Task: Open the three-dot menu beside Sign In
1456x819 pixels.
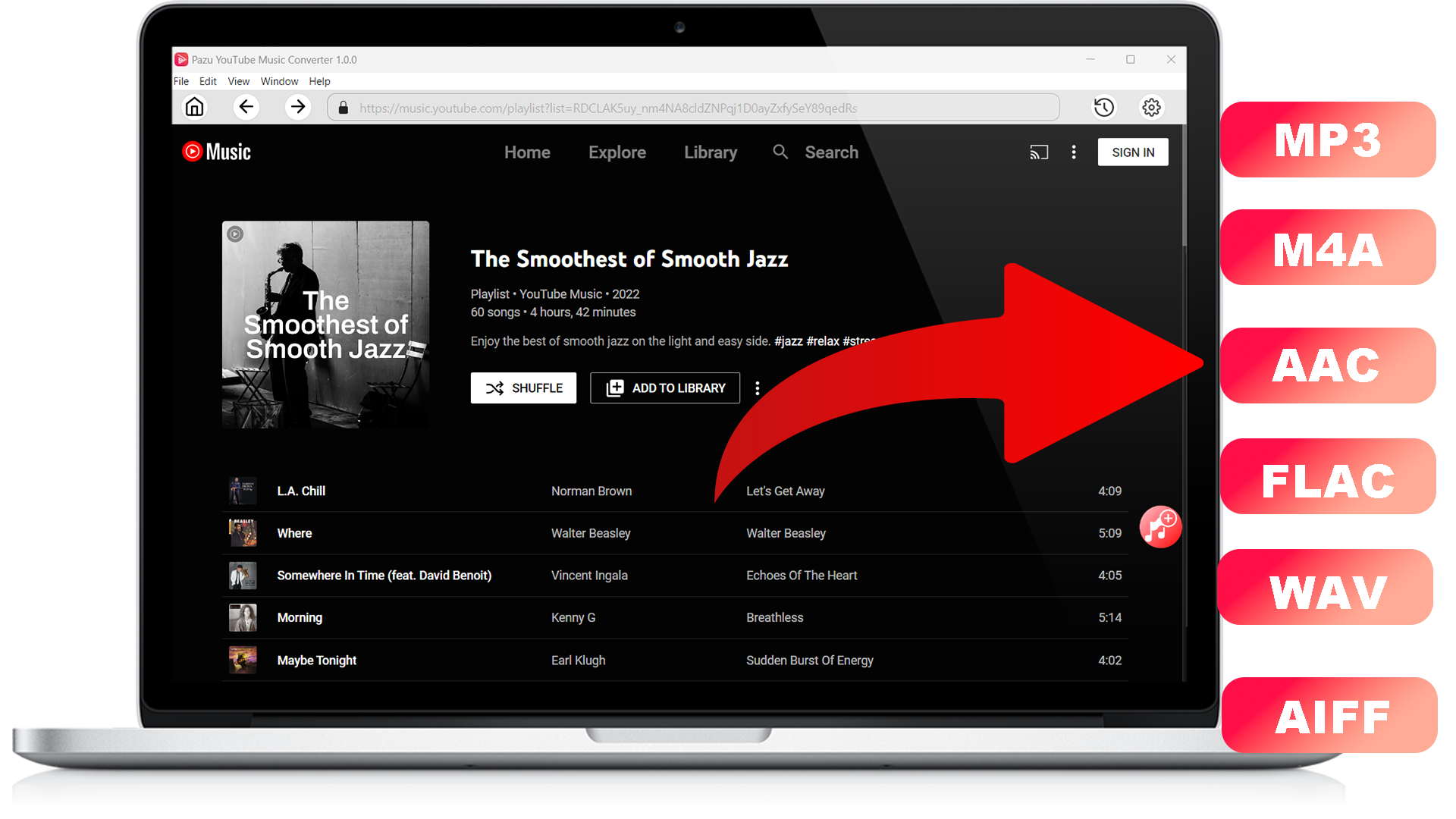Action: (1074, 152)
